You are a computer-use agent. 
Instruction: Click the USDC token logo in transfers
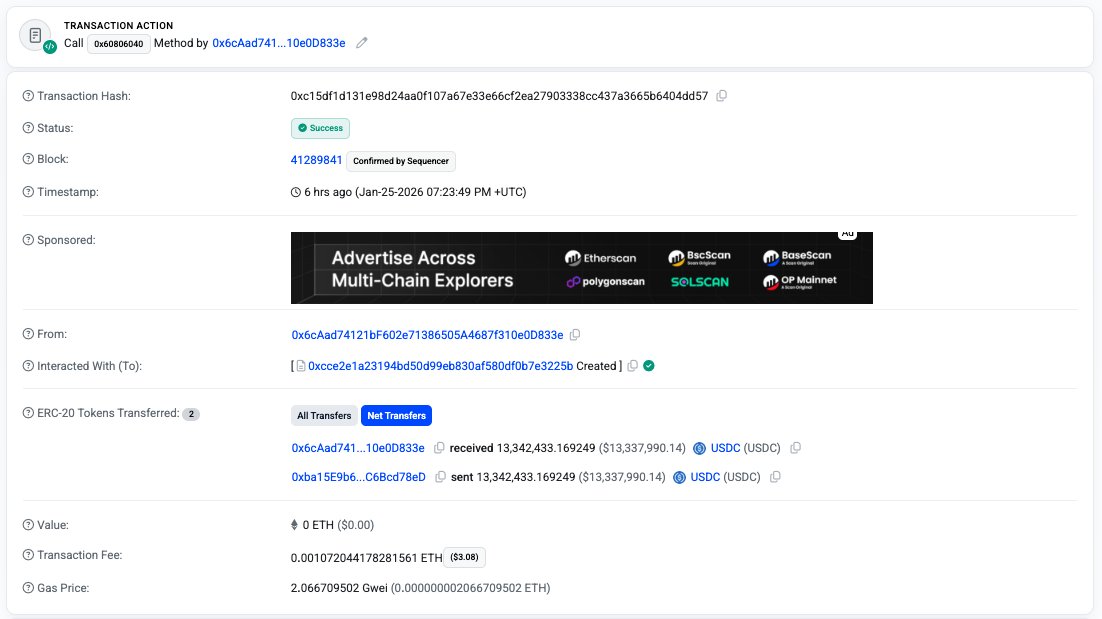701,448
